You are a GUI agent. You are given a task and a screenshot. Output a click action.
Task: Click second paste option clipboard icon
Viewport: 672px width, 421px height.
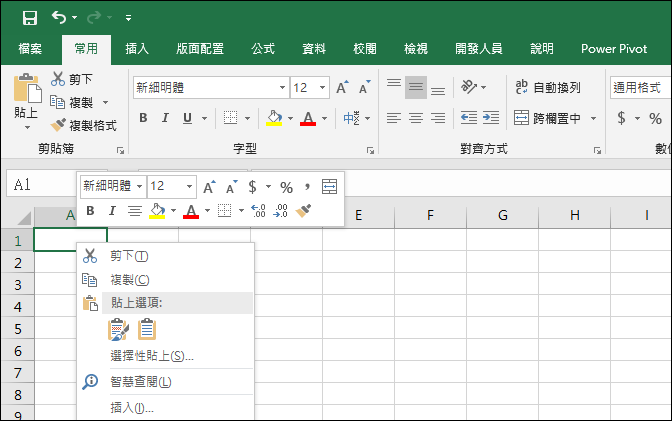point(147,329)
